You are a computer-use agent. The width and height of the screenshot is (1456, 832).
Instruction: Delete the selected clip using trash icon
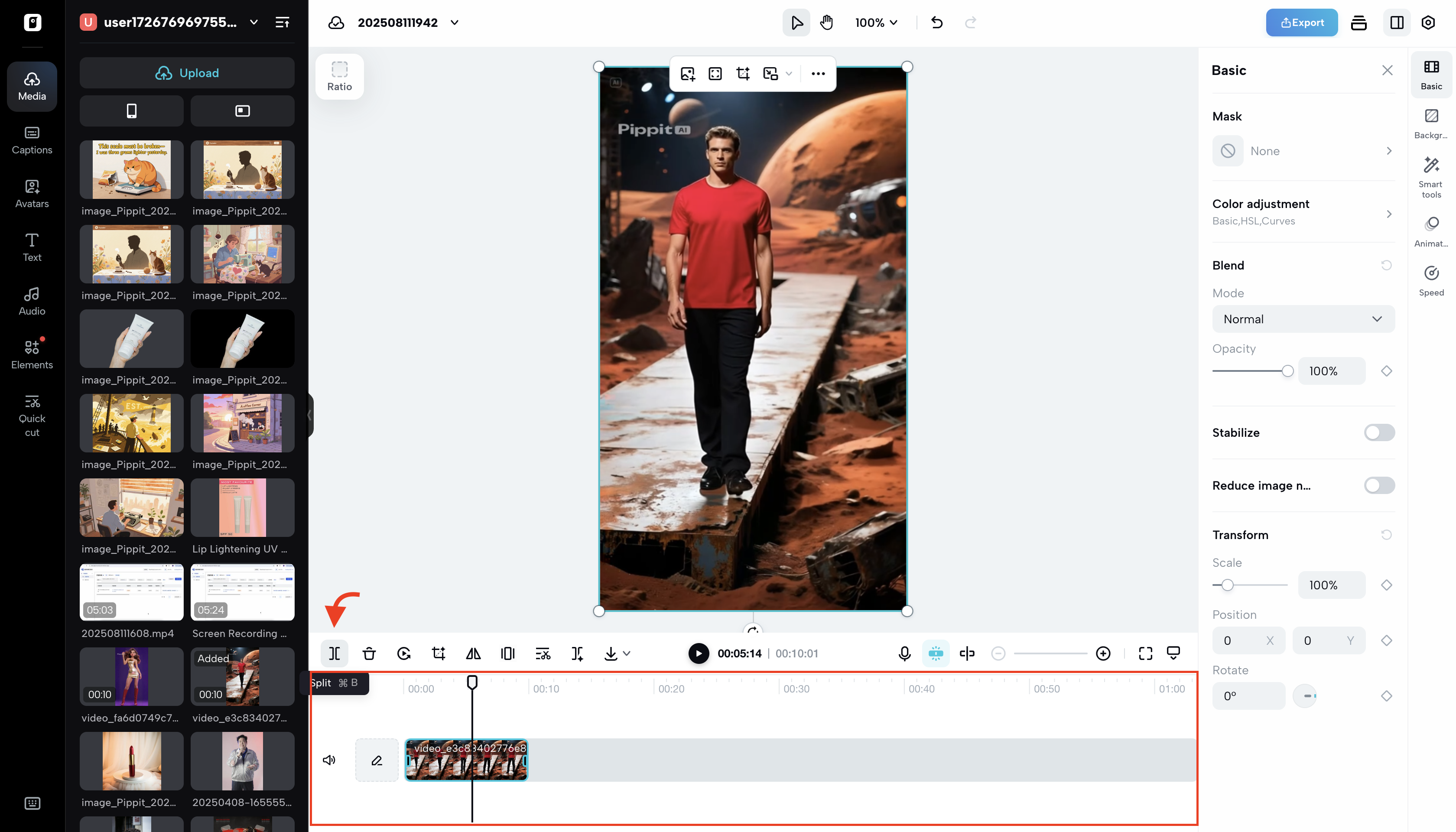point(369,653)
